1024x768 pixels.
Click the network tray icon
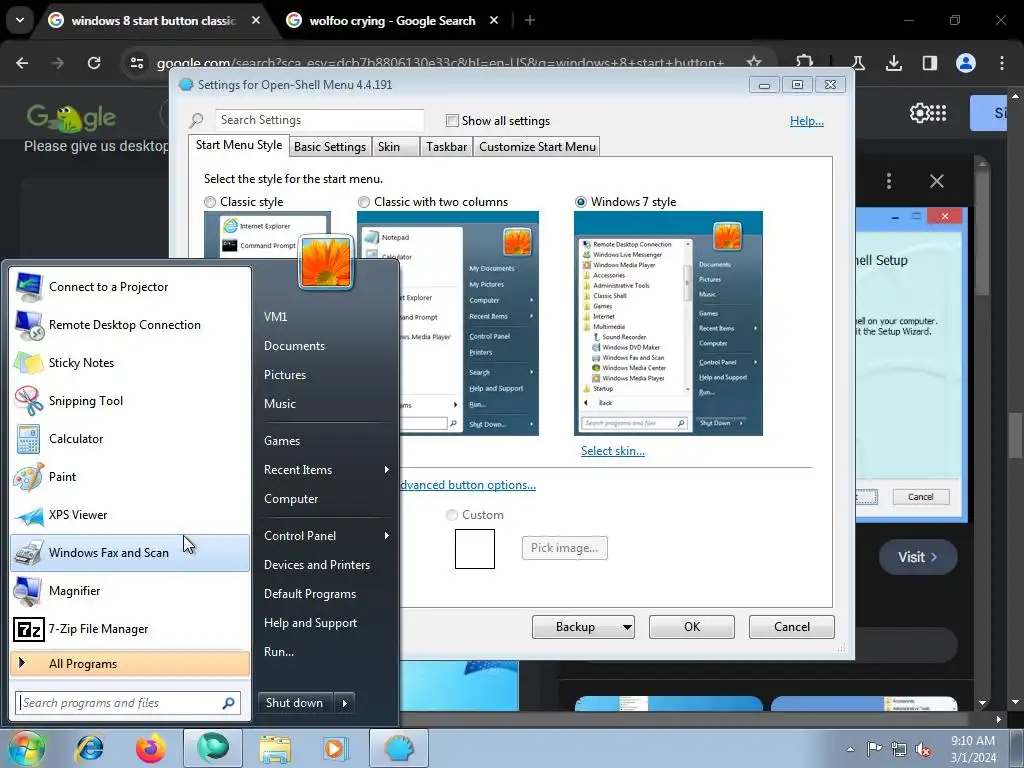(x=899, y=750)
